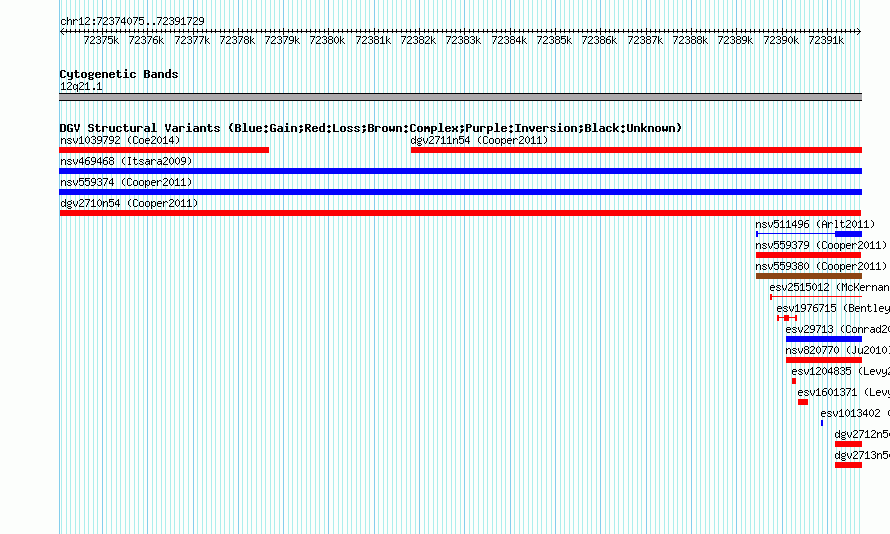Viewport: 890px width, 534px height.
Task: Click the Cytogenetic Bands track title
Action: [x=119, y=74]
